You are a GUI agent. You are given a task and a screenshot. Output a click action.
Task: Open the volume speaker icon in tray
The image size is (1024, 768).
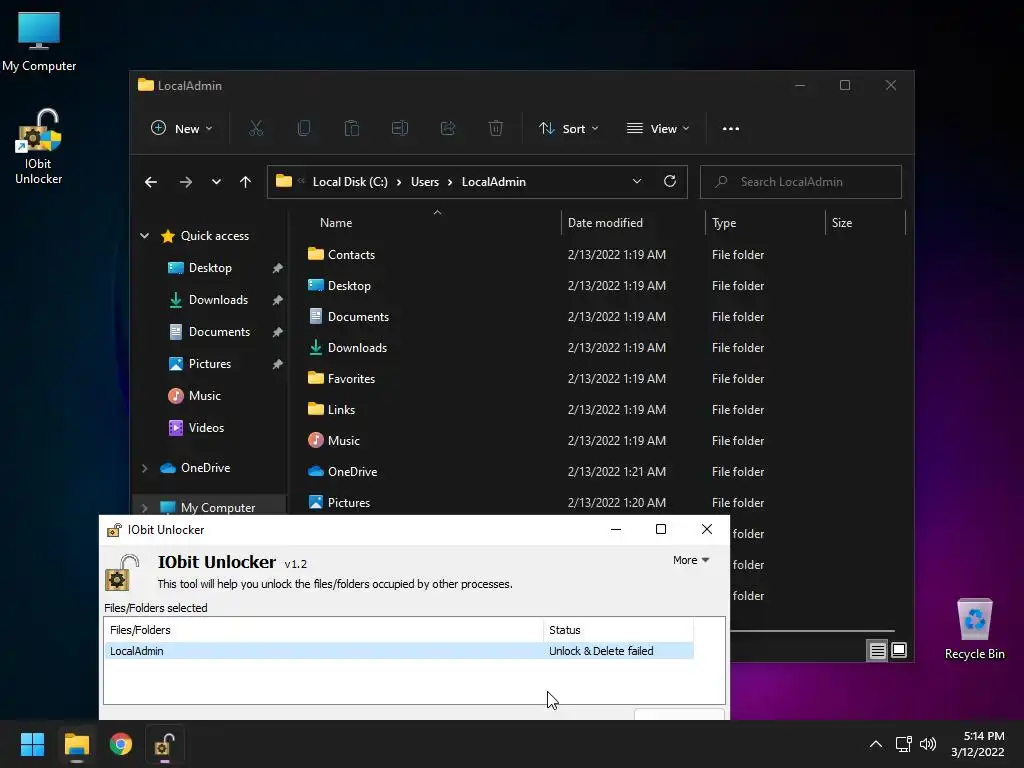coord(927,744)
